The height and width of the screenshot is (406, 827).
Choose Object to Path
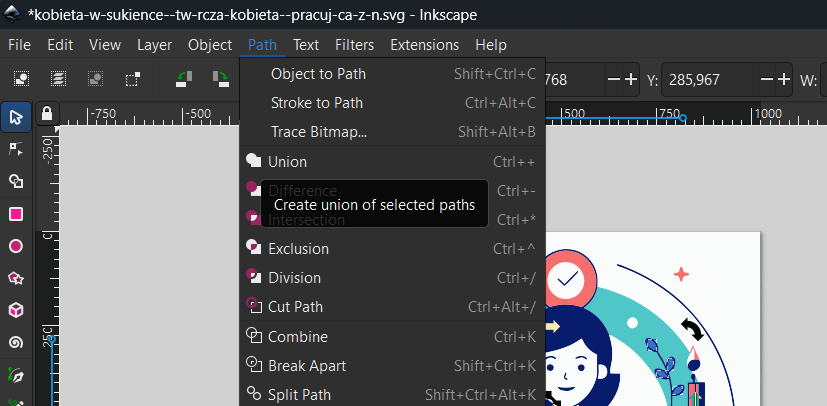tap(392, 74)
